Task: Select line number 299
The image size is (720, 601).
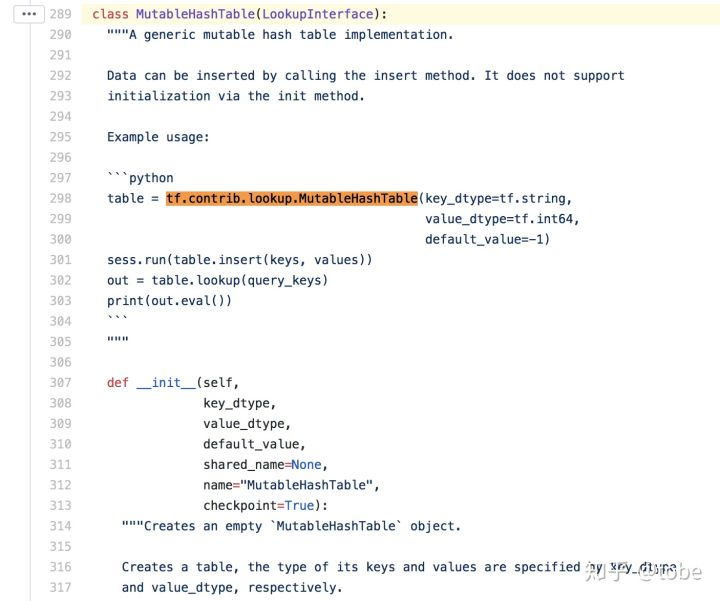Action: 61,219
